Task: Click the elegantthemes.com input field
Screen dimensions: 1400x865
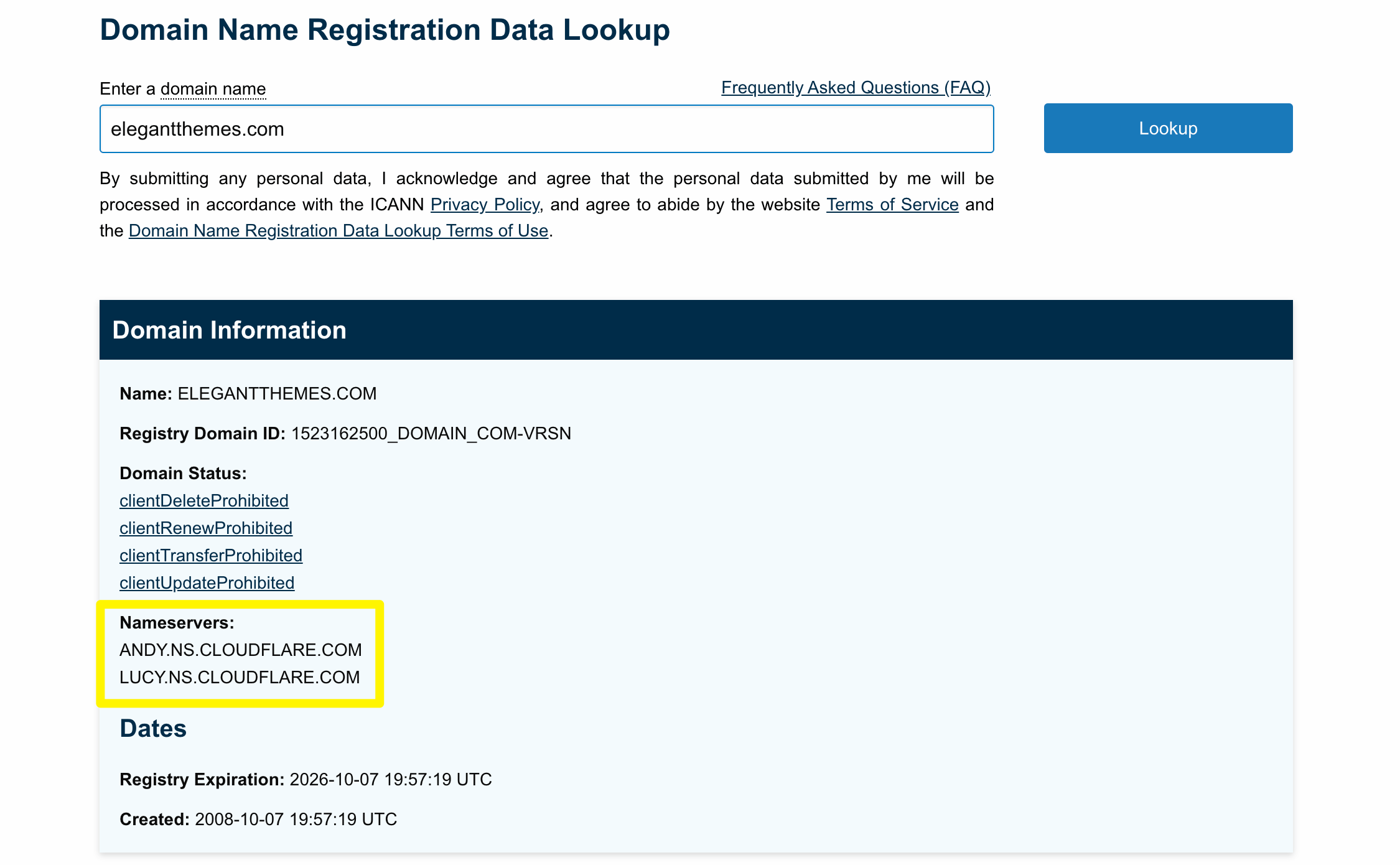Action: (x=546, y=129)
